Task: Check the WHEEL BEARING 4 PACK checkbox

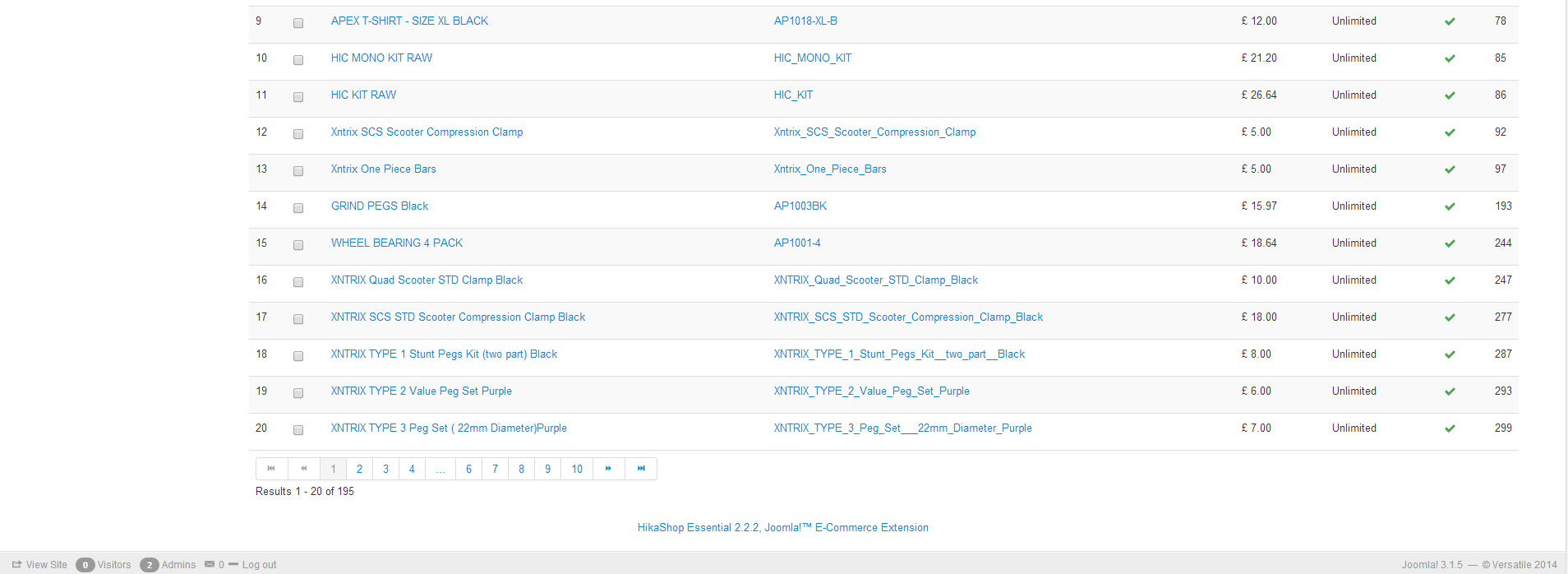Action: point(298,245)
